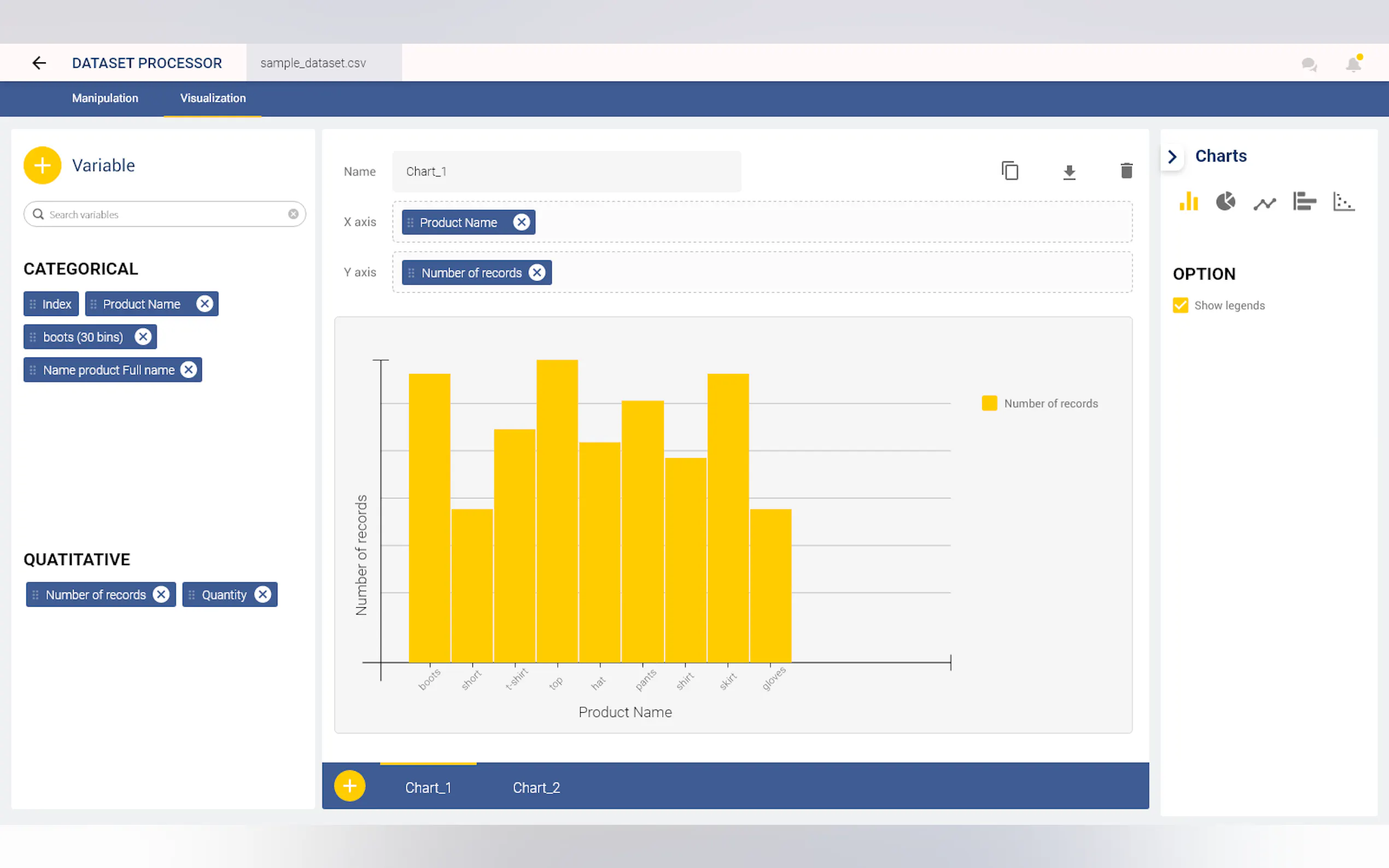Open the chat messages icon
The image size is (1389, 868).
click(1309, 64)
